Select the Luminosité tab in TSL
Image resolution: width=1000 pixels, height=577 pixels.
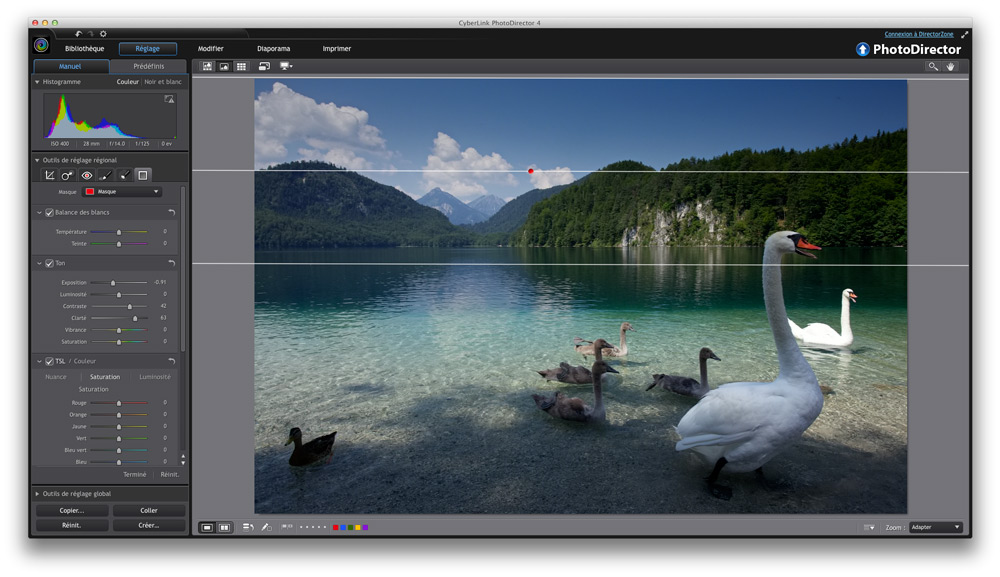pos(154,377)
